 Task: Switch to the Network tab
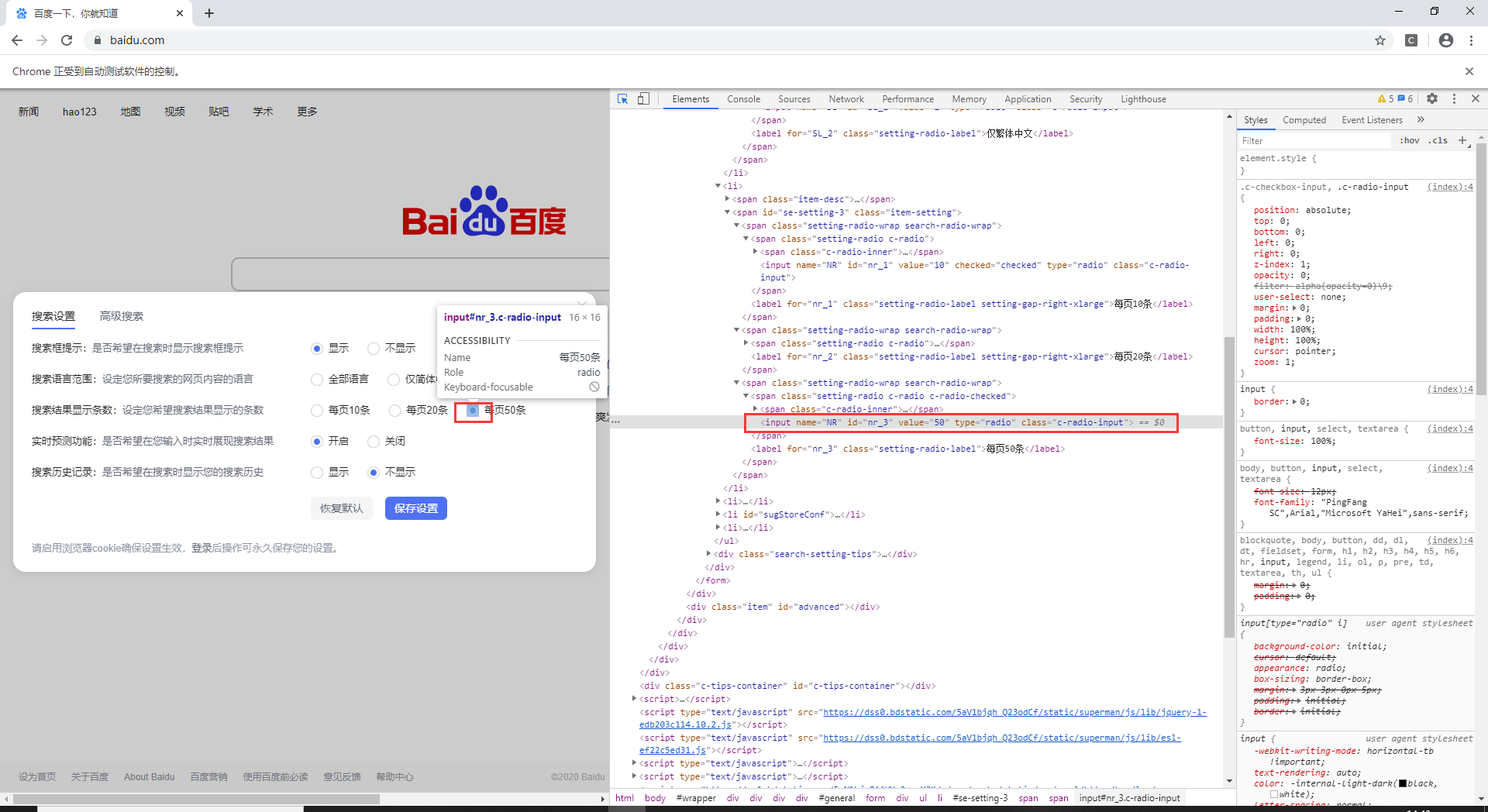(x=846, y=99)
